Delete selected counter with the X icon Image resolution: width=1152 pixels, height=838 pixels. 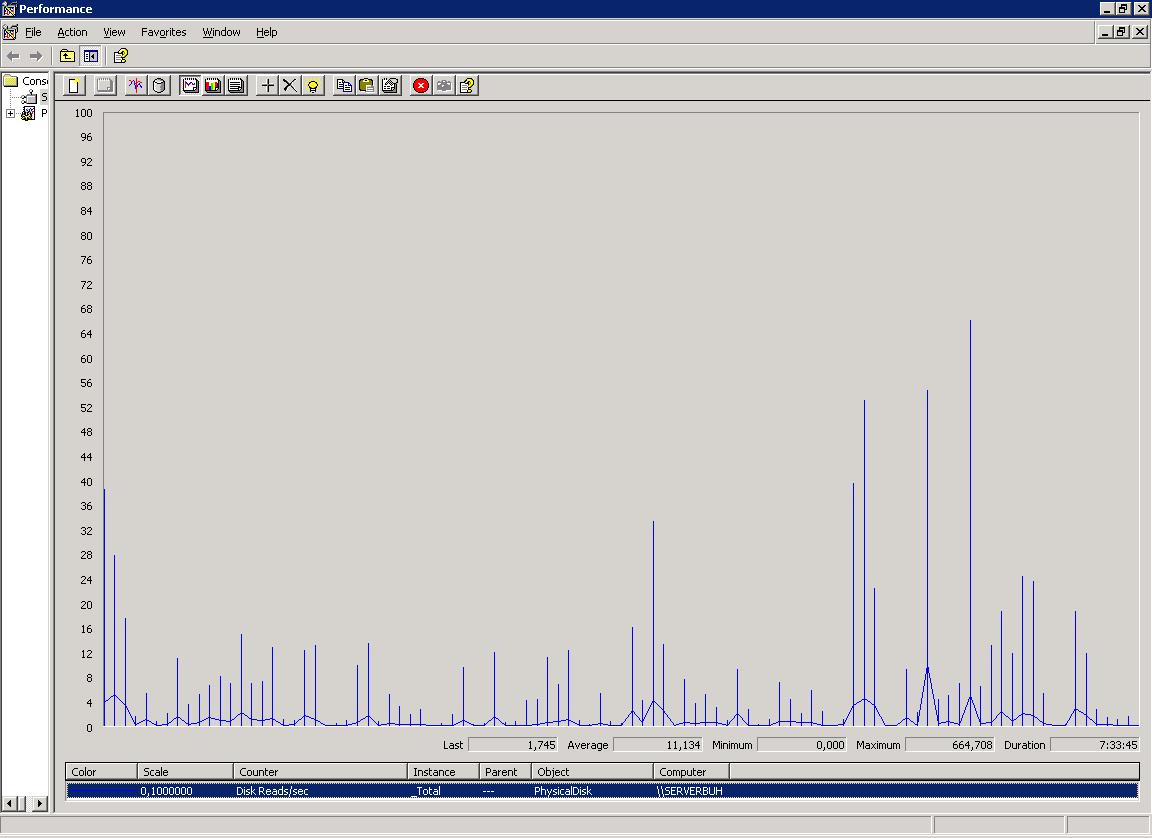click(290, 86)
